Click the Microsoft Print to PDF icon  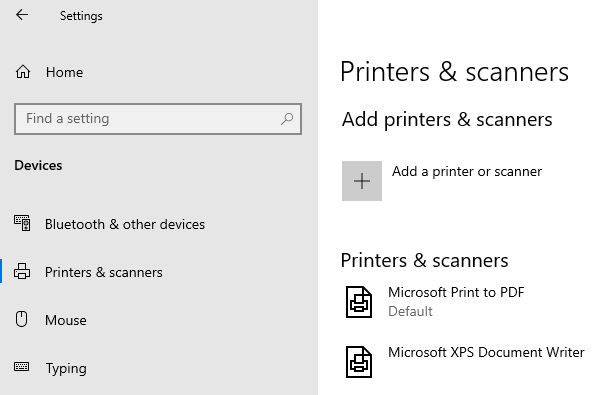359,302
